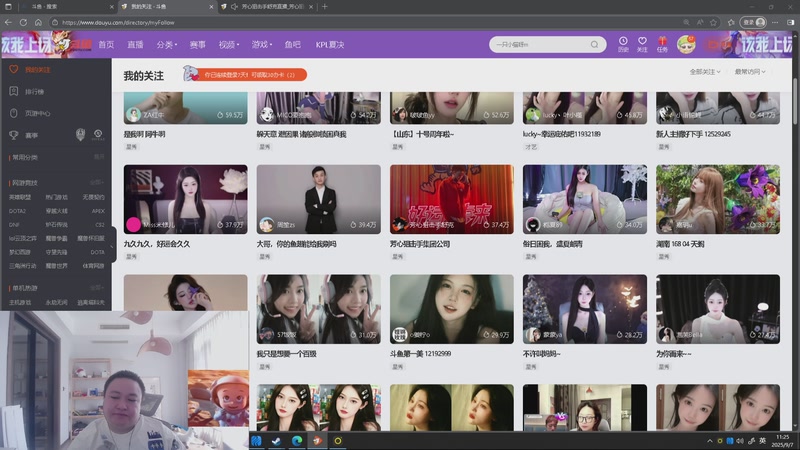Click the 页游中心 mouse icon in sidebar
The width and height of the screenshot is (800, 450).
pos(14,113)
